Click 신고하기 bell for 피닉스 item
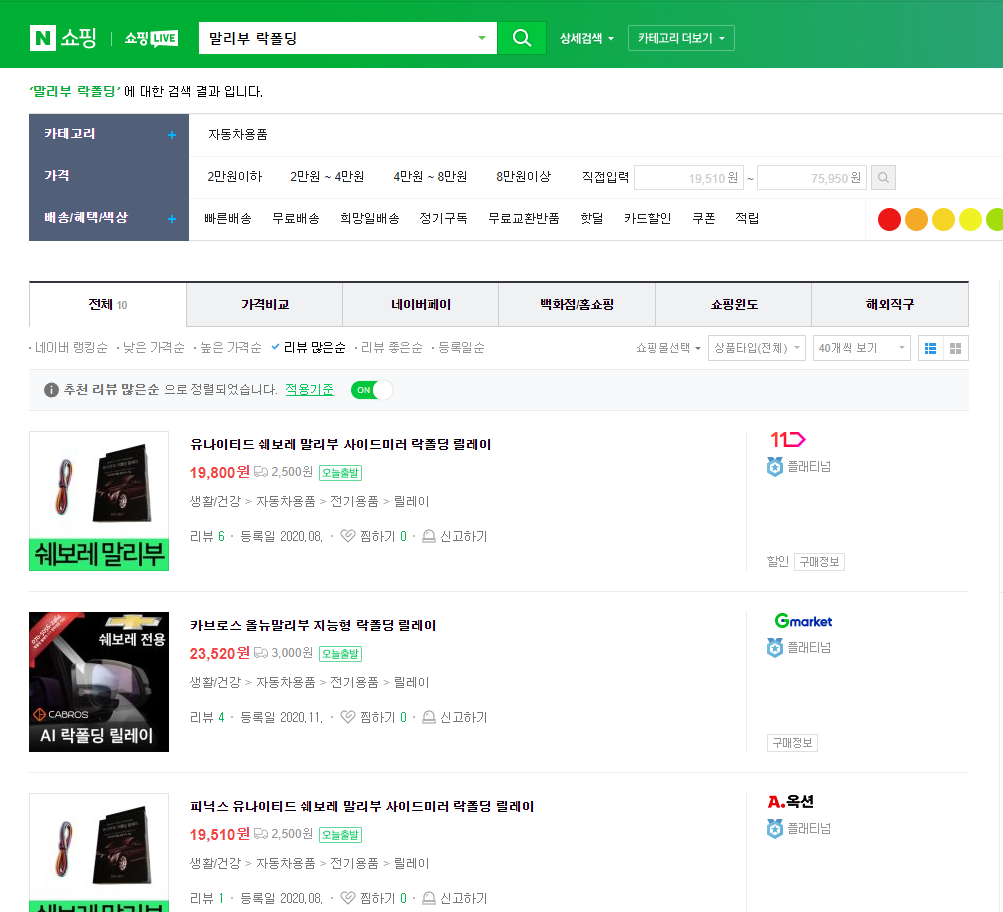Screen dimensions: 1003x912 [429, 898]
